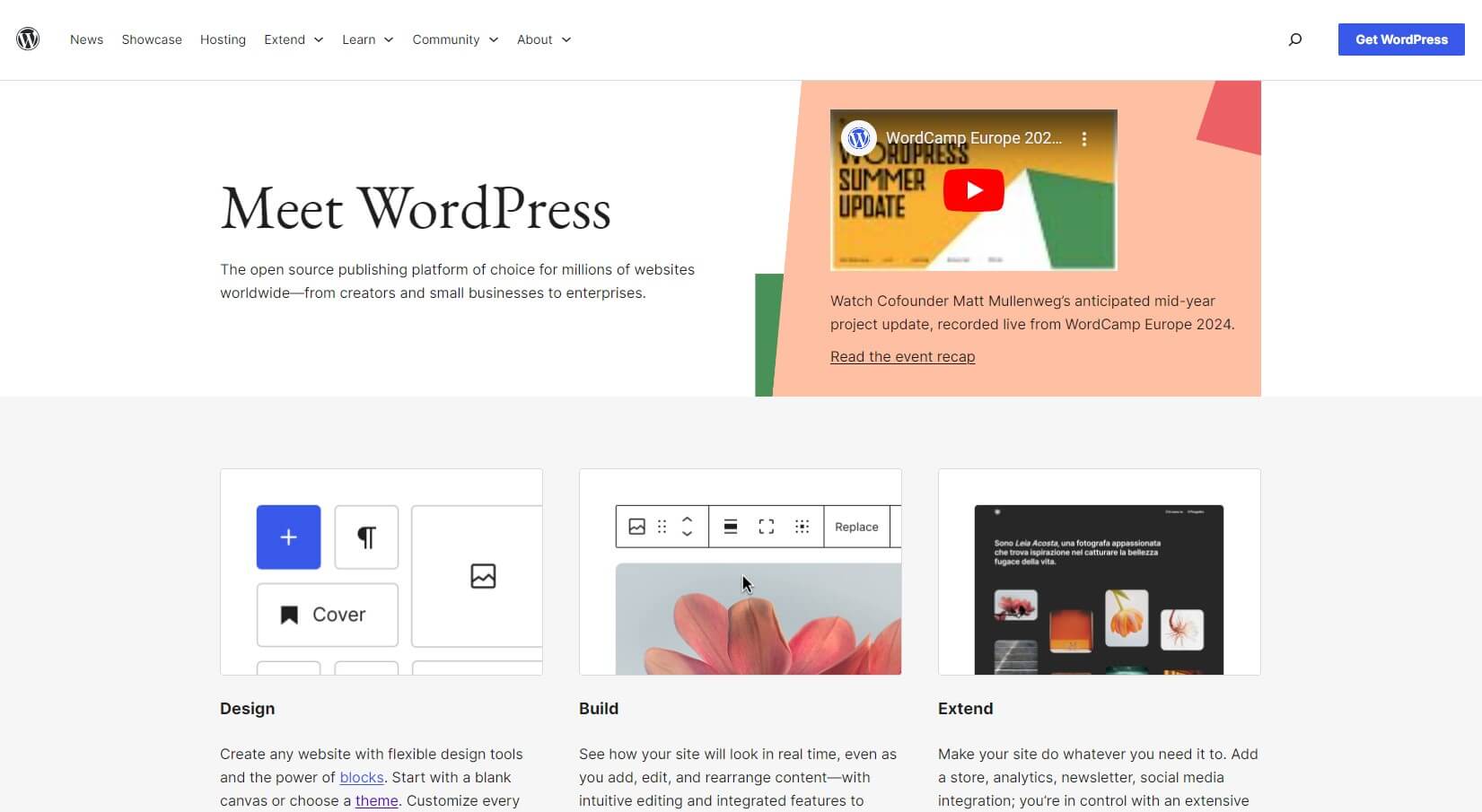Screen dimensions: 1482x812
Task: Follow the blocks link in Design text
Action: 362,777
